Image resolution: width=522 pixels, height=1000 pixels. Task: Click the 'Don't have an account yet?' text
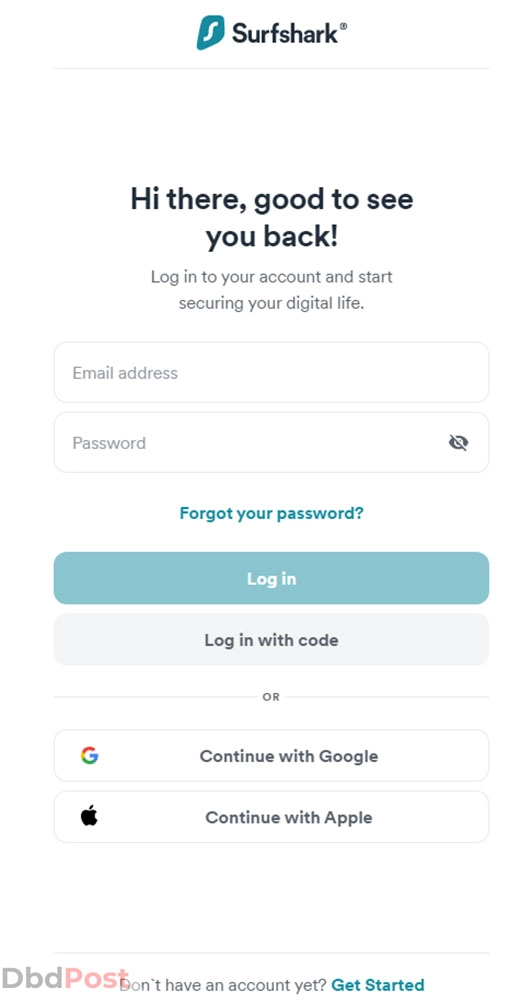pos(223,985)
